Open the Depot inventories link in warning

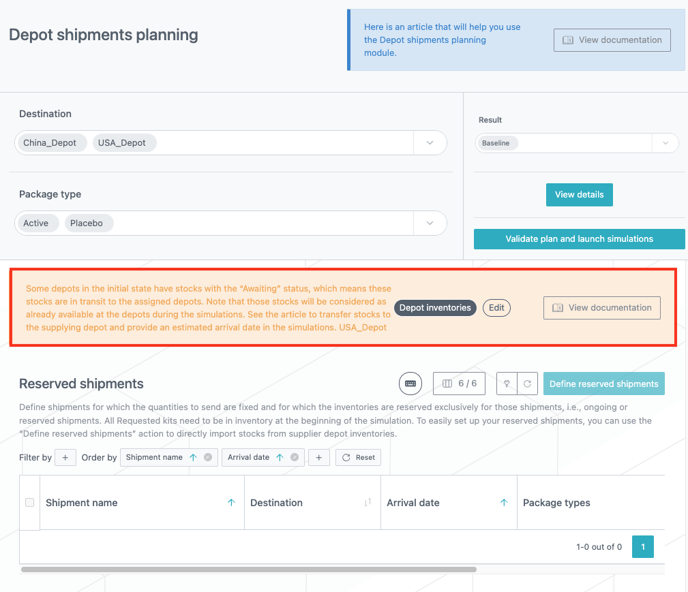pyautogui.click(x=435, y=308)
